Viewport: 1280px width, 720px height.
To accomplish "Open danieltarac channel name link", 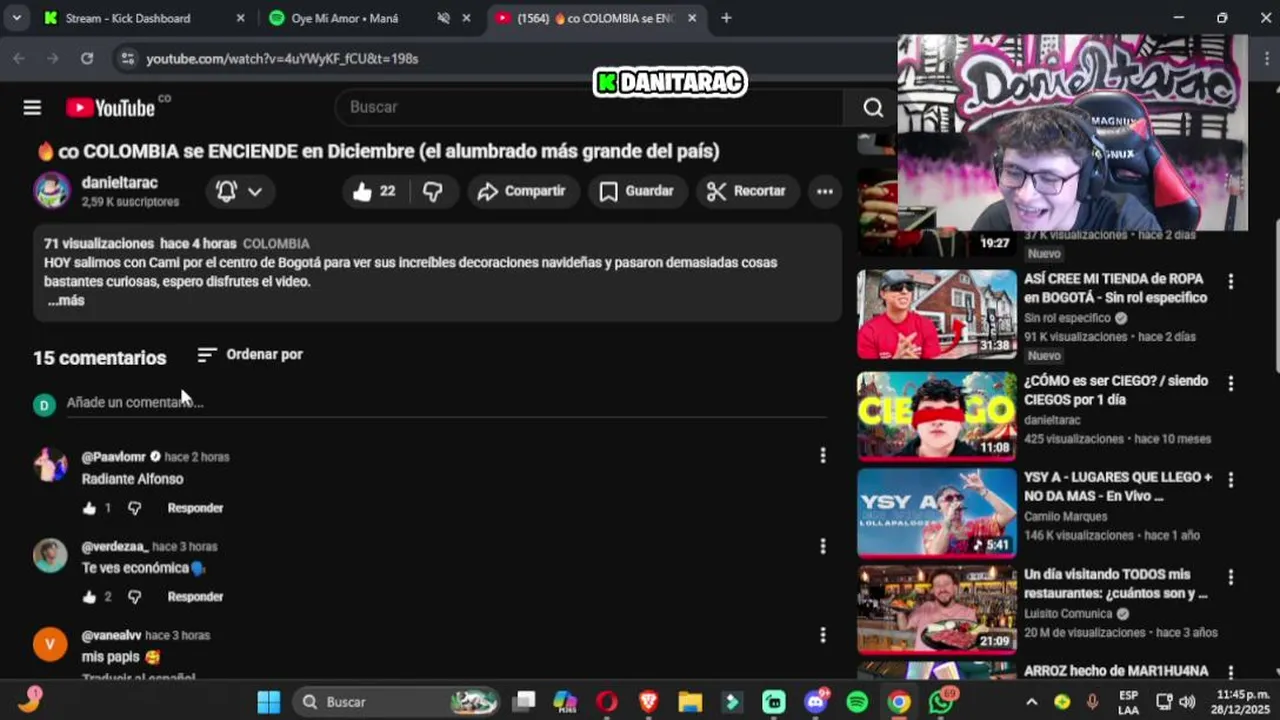I will (x=120, y=183).
